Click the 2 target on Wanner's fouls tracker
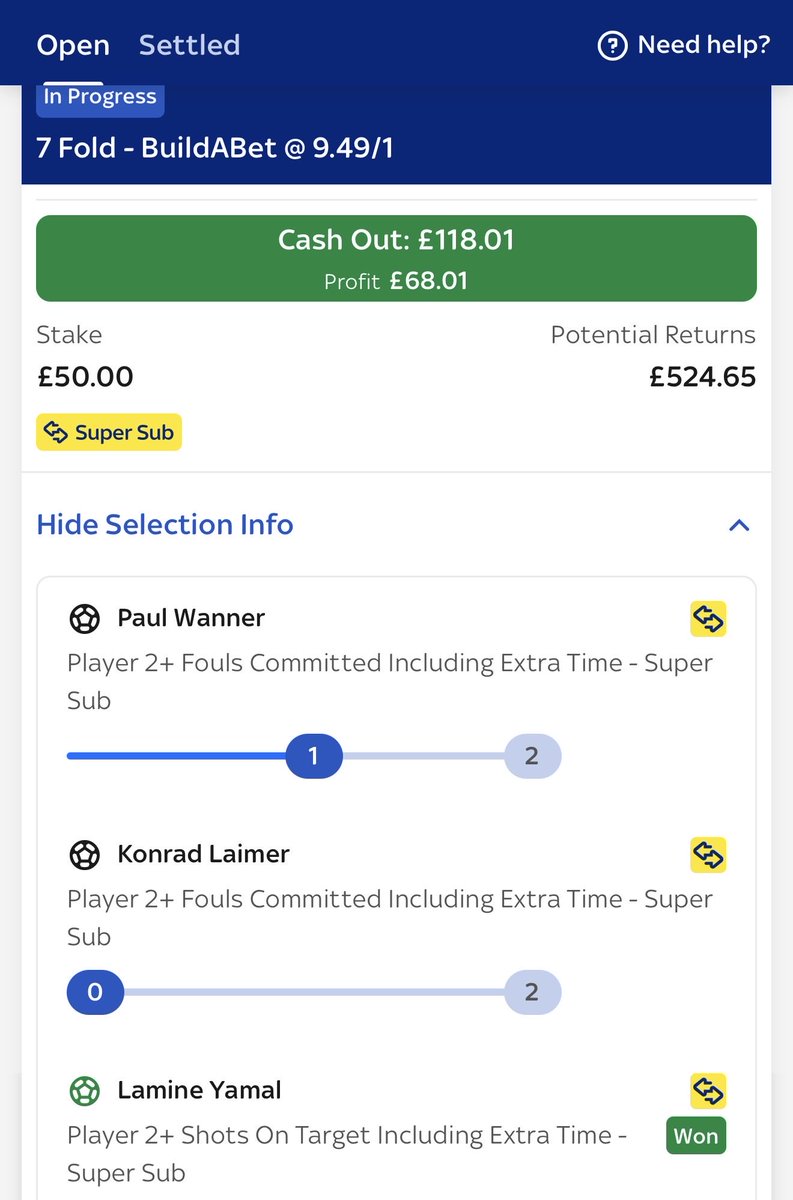 pos(532,757)
